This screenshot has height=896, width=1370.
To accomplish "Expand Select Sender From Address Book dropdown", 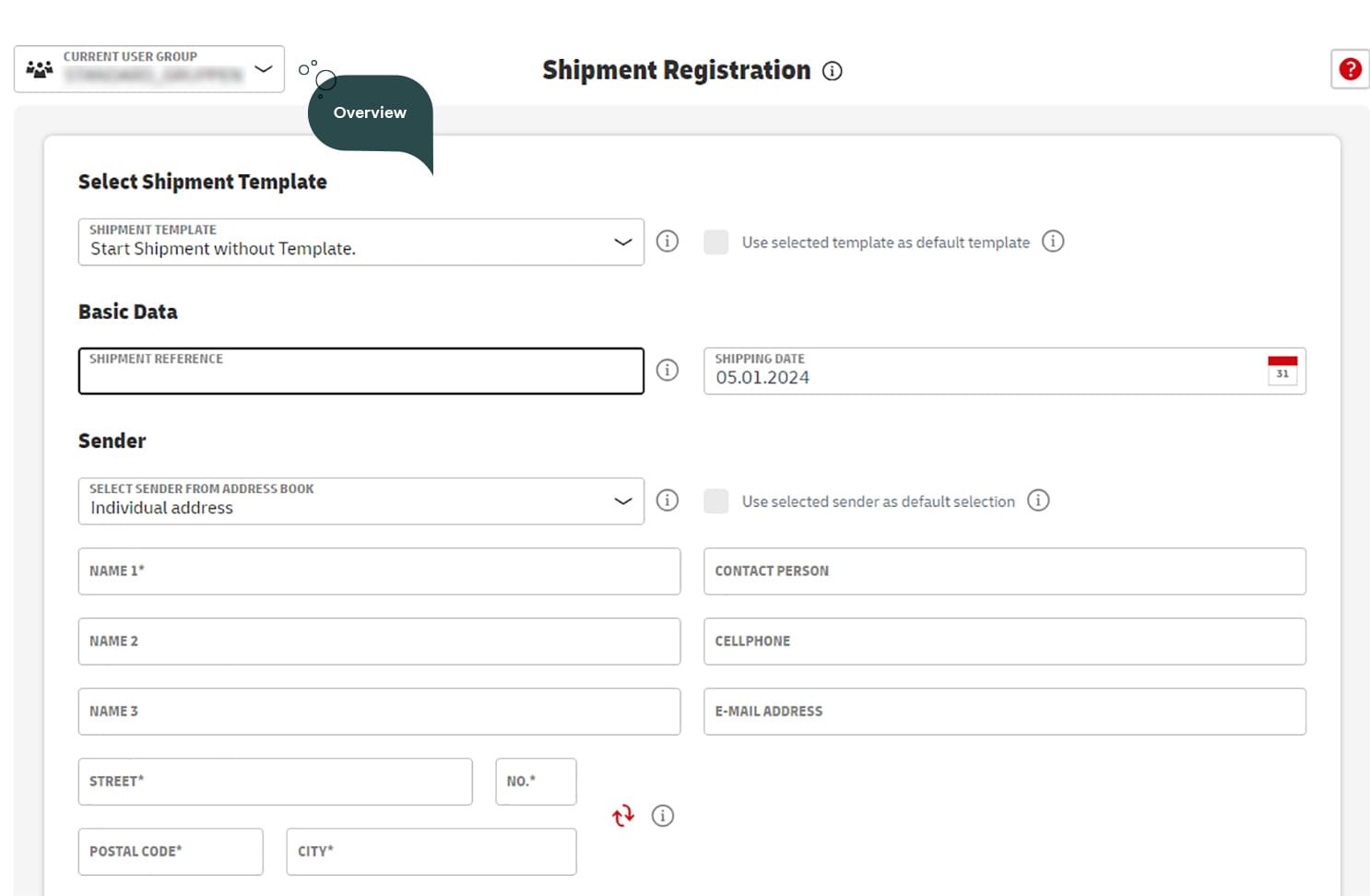I will pos(360,501).
